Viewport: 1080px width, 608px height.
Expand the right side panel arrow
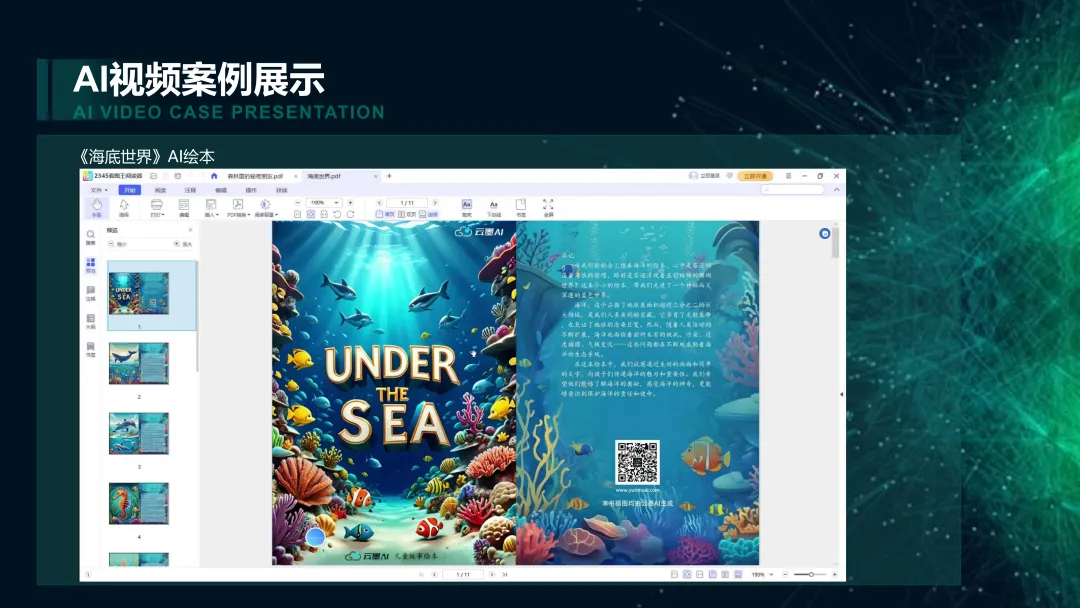pyautogui.click(x=841, y=395)
